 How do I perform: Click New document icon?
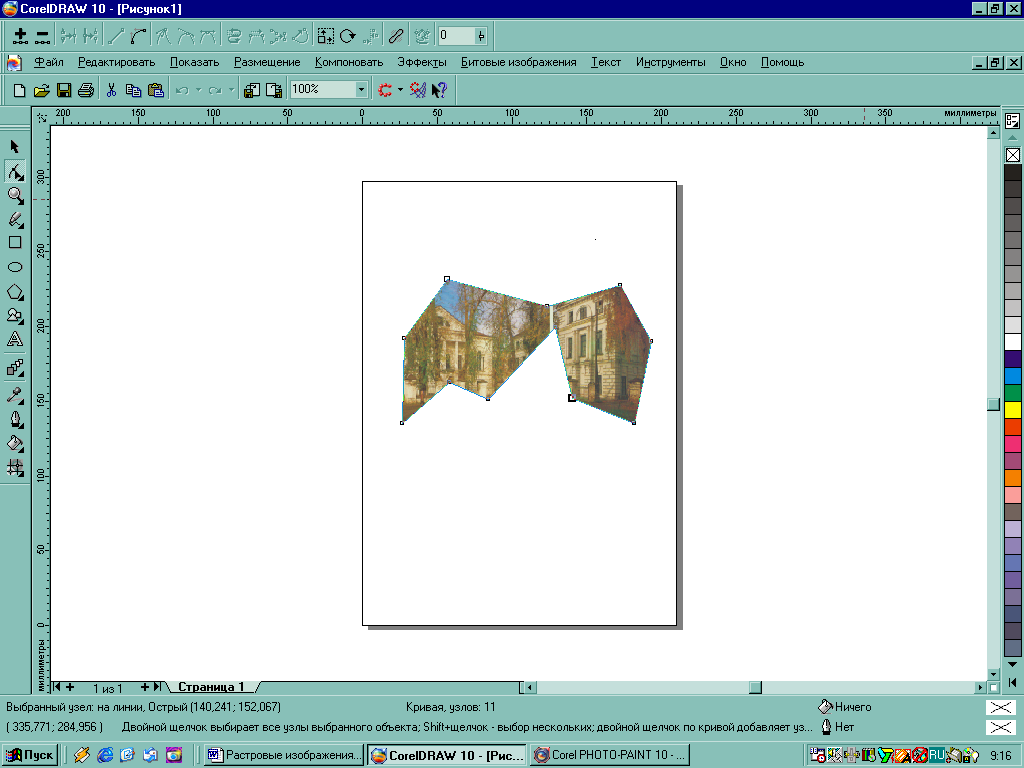(20, 90)
